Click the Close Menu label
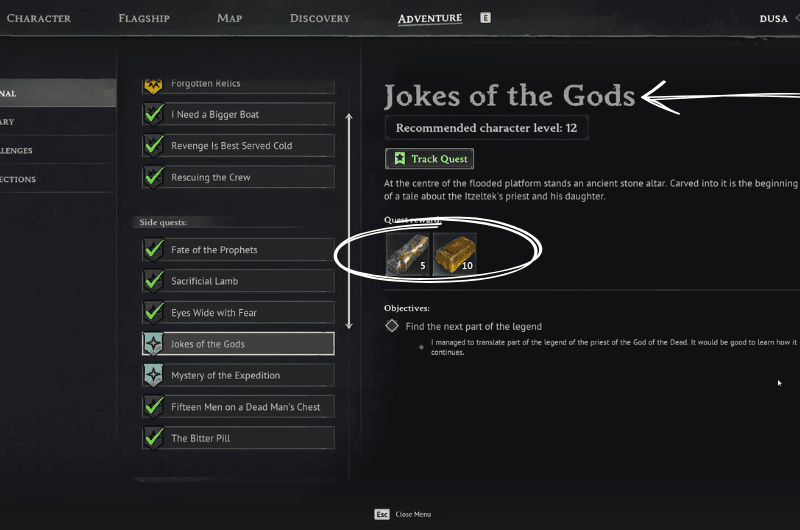Viewport: 800px width, 530px height. point(413,514)
